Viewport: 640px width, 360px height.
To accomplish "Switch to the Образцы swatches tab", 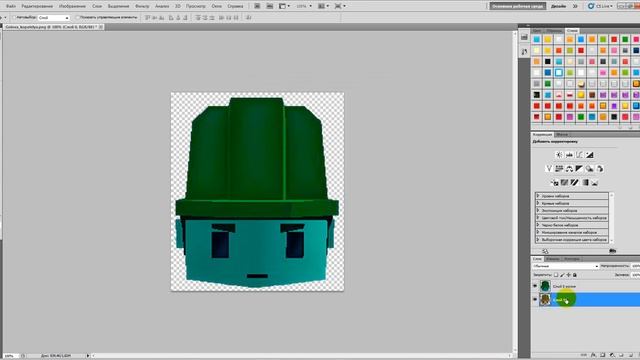I will pos(554,31).
